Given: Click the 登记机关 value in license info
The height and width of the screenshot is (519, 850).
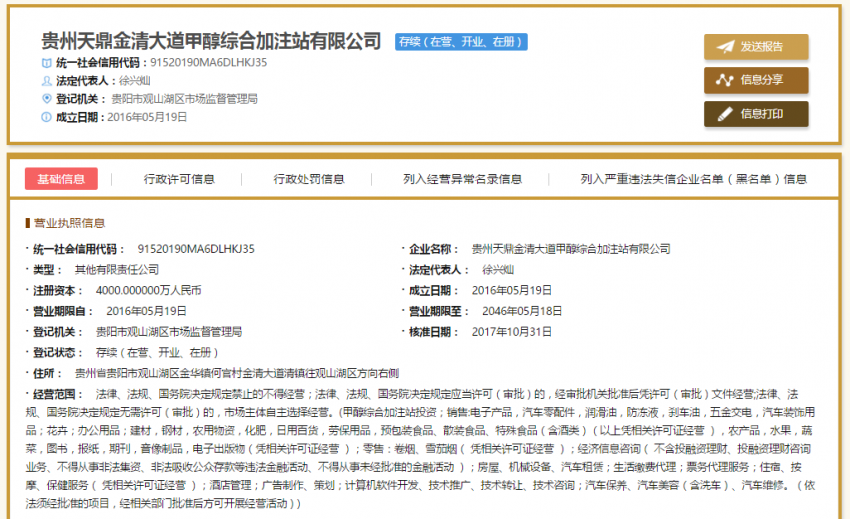Looking at the screenshot, I should click(169, 332).
